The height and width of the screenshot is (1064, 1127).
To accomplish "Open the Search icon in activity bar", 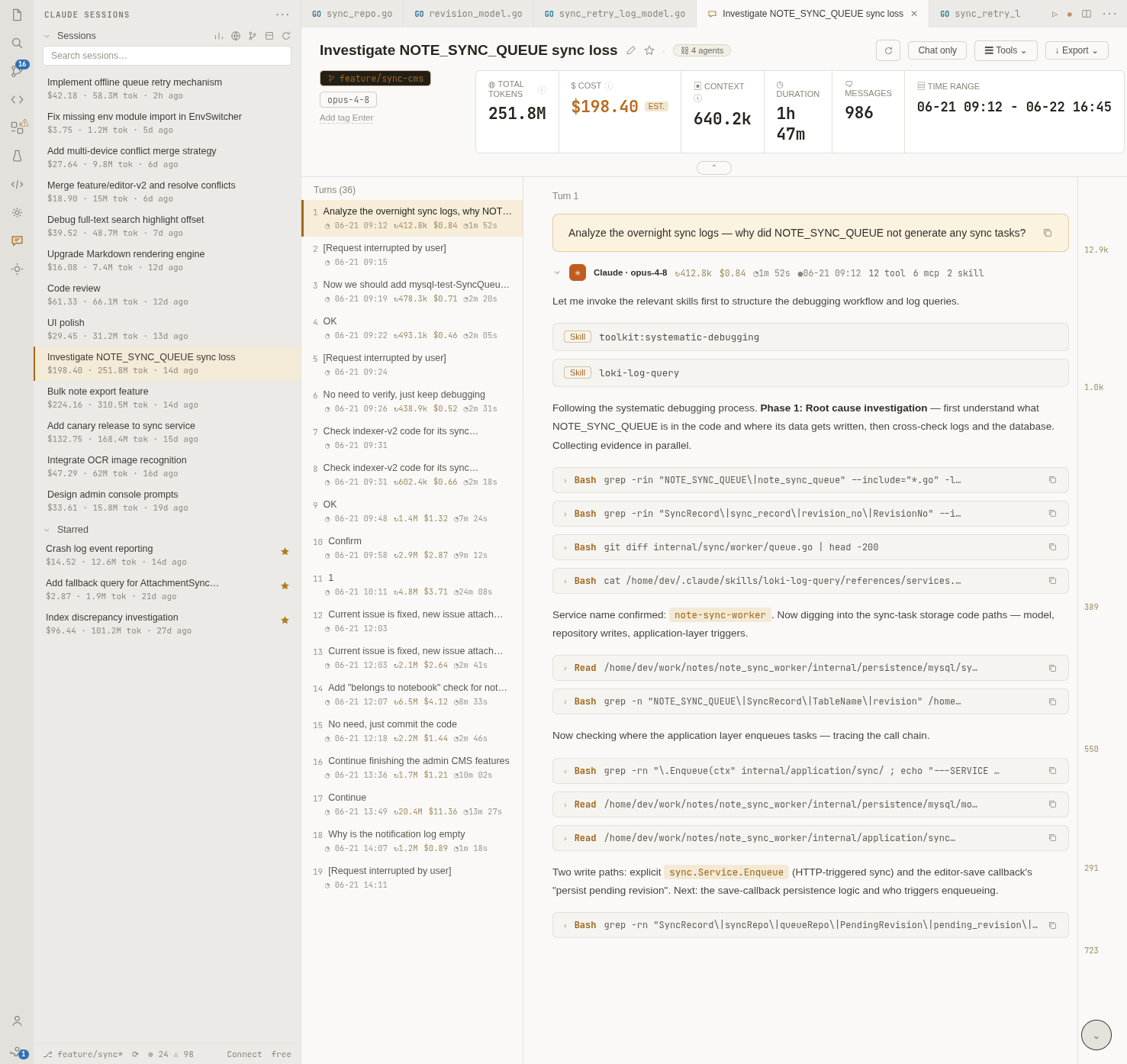I will pyautogui.click(x=17, y=43).
